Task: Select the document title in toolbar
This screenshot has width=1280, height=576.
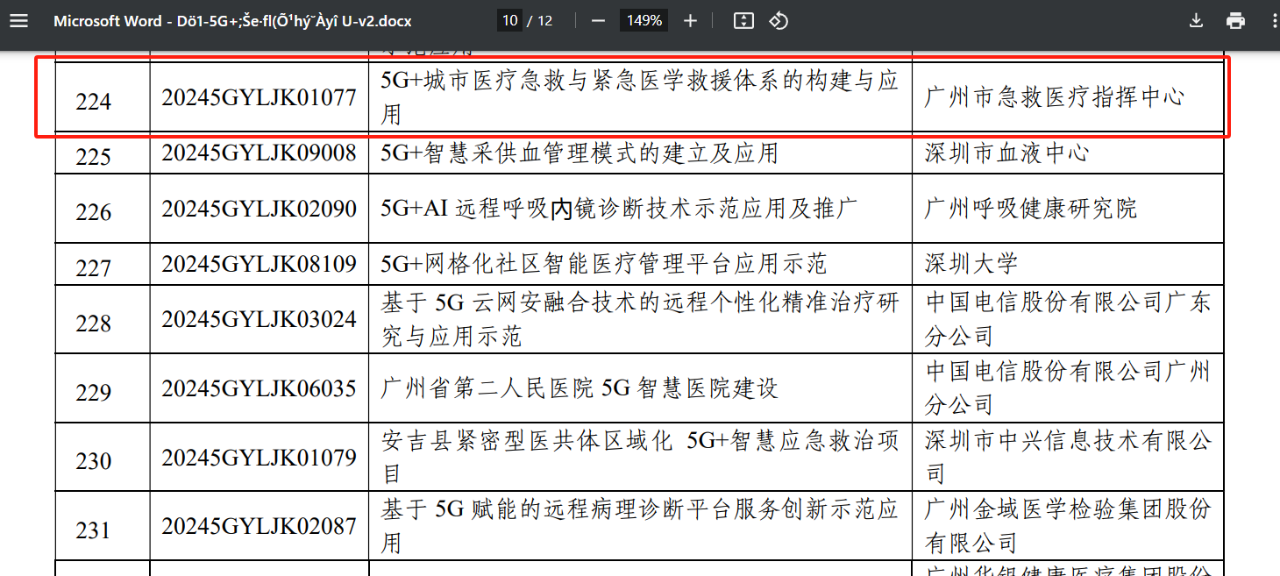Action: 232,21
